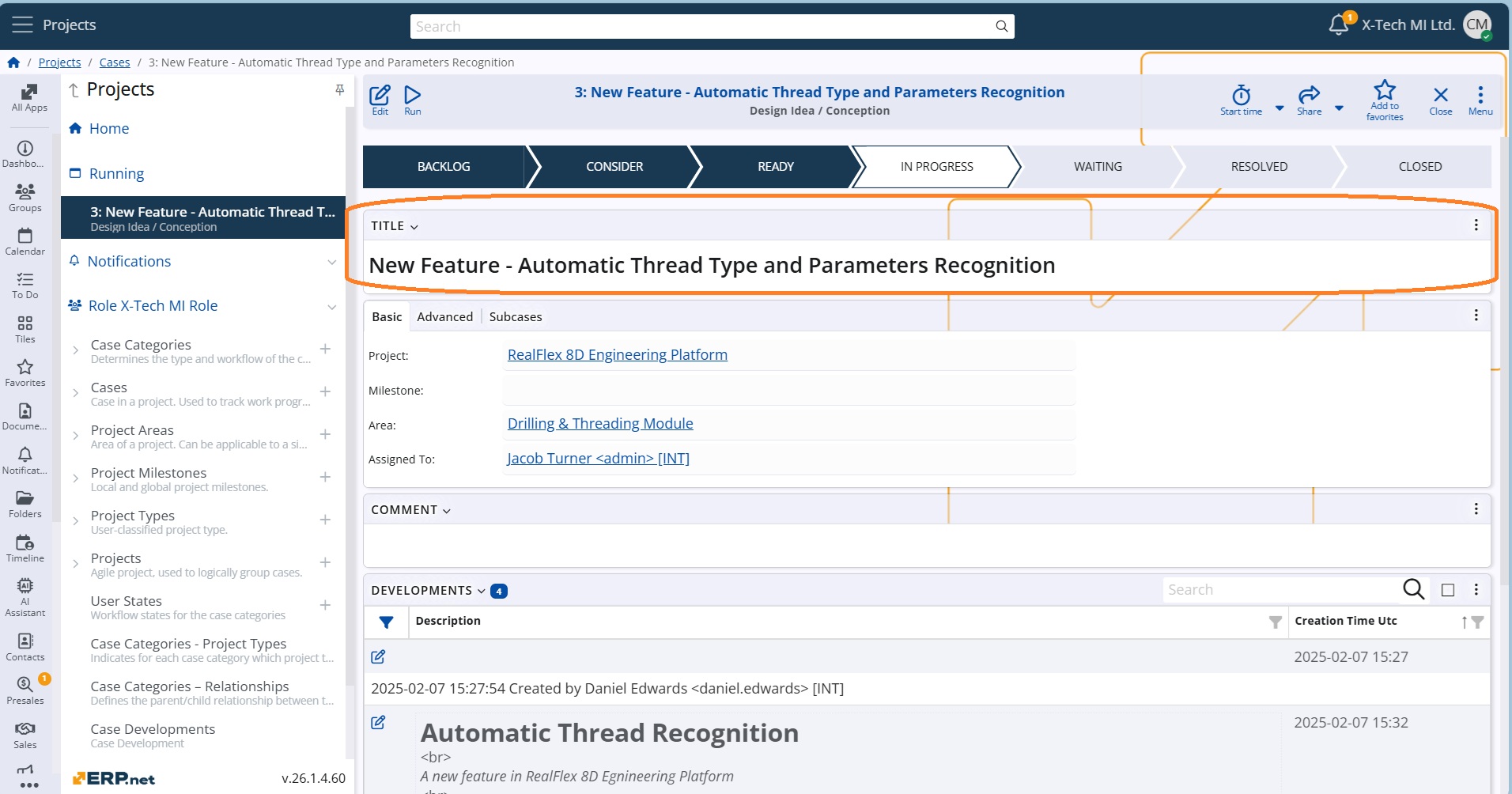
Task: Switch to the Advanced tab
Action: point(444,316)
